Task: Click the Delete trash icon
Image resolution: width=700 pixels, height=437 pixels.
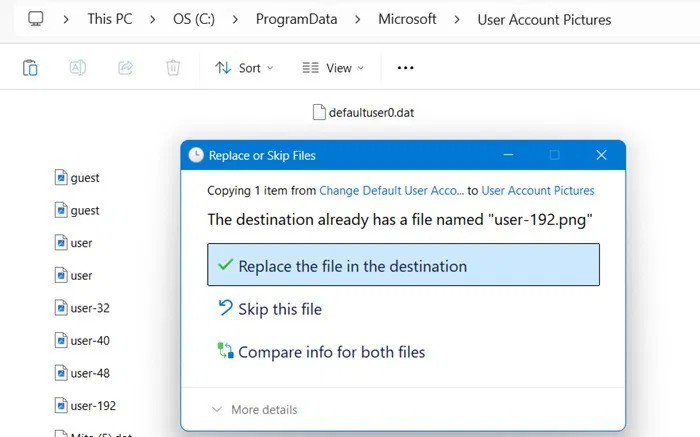Action: [173, 68]
